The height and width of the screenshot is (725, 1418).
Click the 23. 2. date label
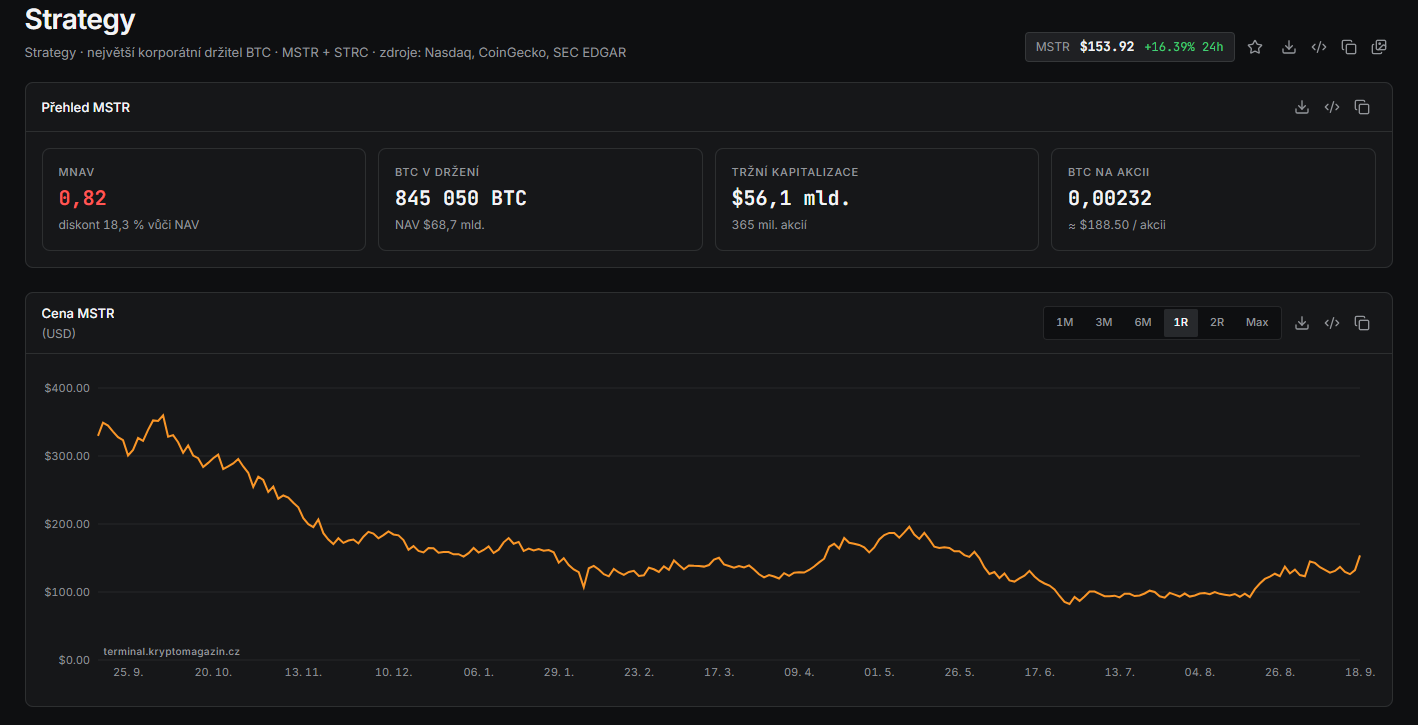click(x=639, y=672)
